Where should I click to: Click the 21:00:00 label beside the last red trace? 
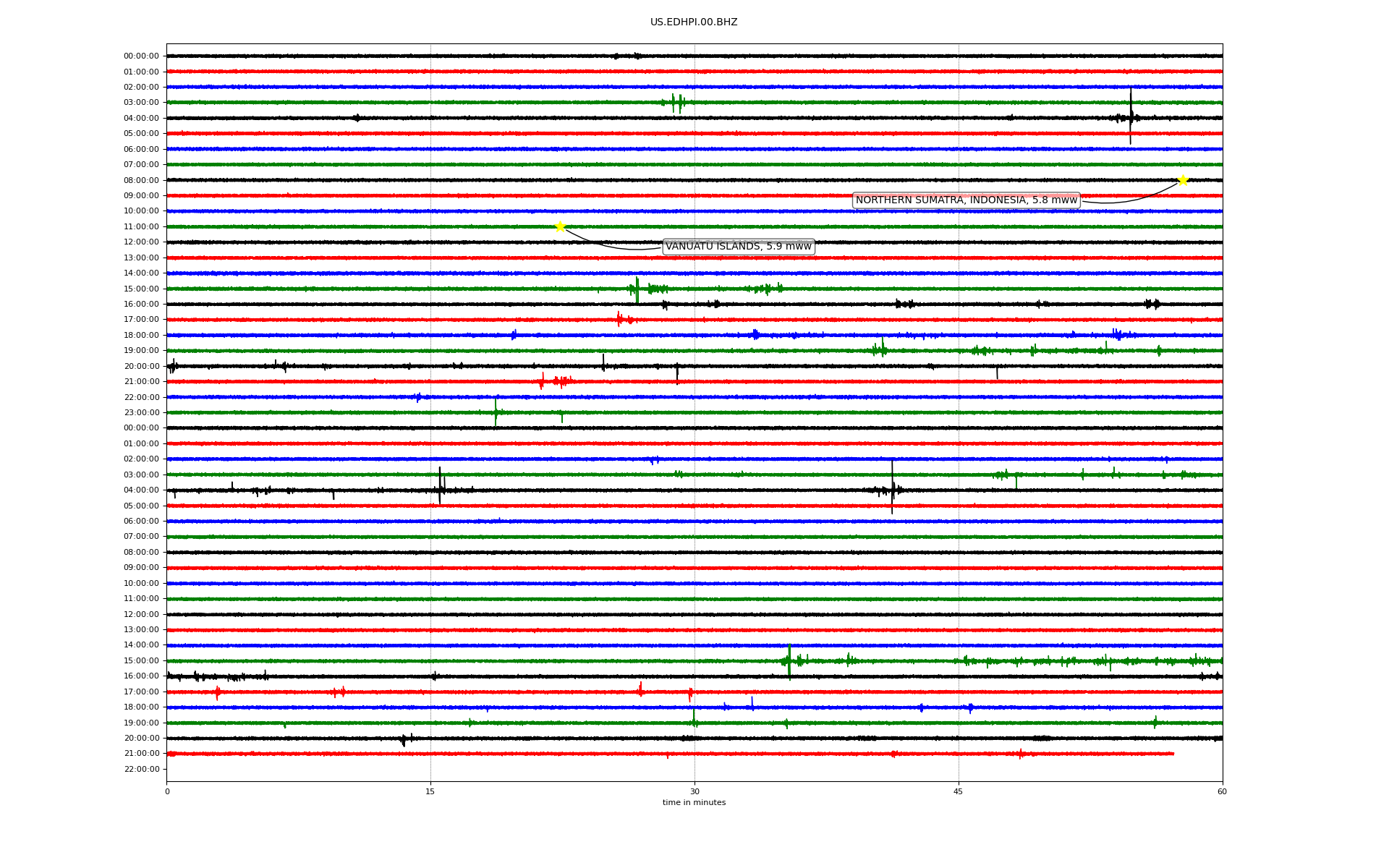[x=142, y=754]
